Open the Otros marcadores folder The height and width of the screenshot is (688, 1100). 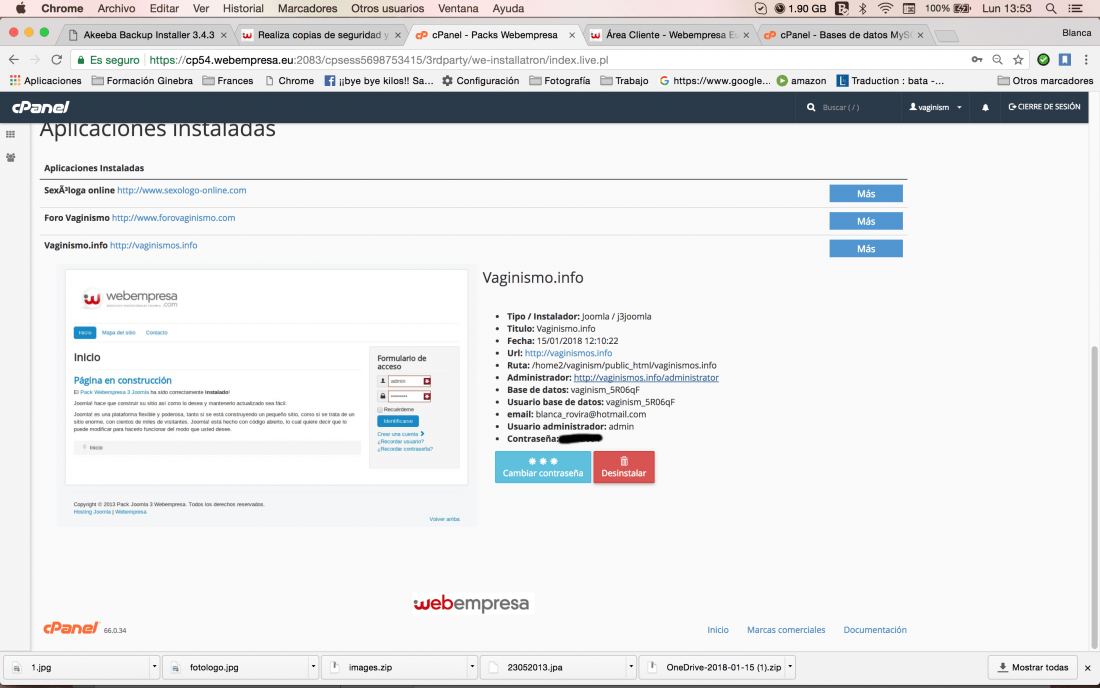pos(1045,81)
